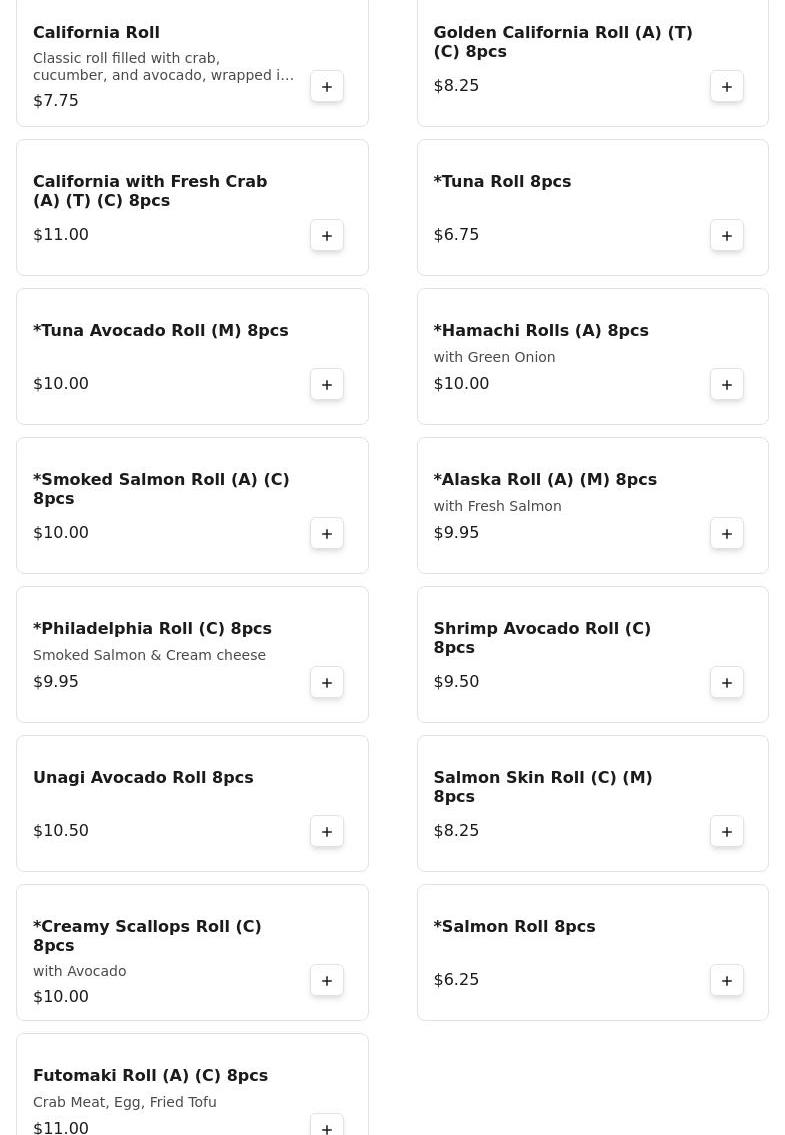Click the *Salmon Roll 8pcs title
The width and height of the screenshot is (785, 1135).
[514, 927]
